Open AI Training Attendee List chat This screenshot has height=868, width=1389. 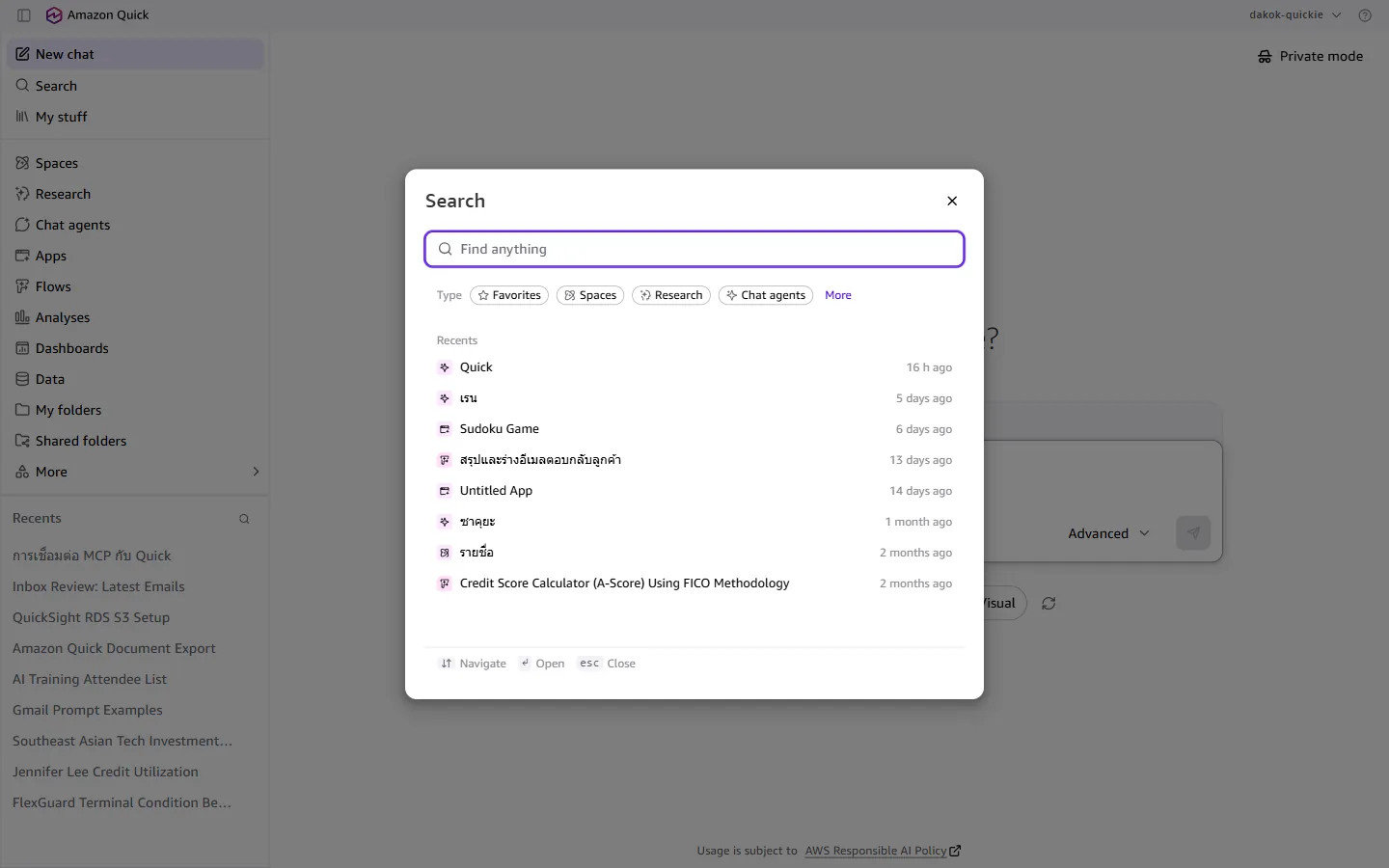[90, 679]
